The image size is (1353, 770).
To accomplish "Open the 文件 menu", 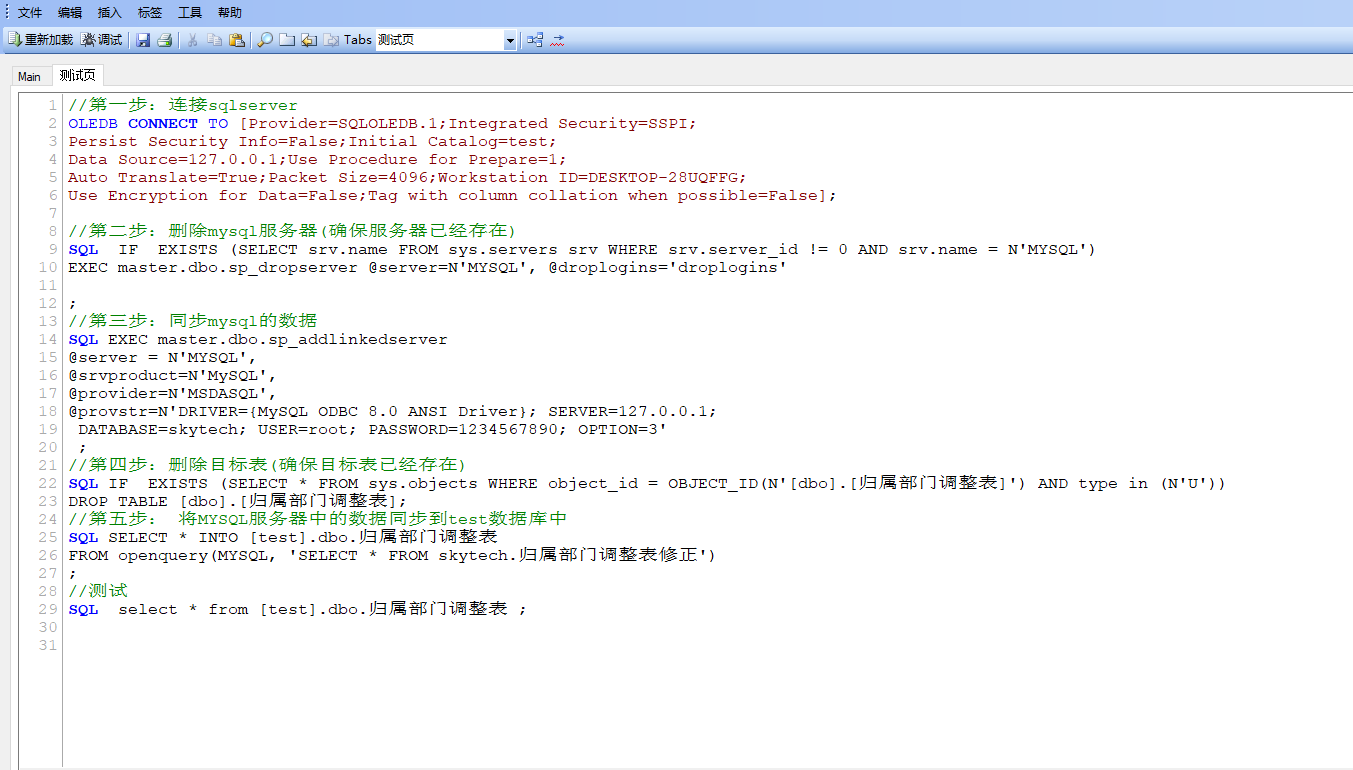I will [x=30, y=13].
